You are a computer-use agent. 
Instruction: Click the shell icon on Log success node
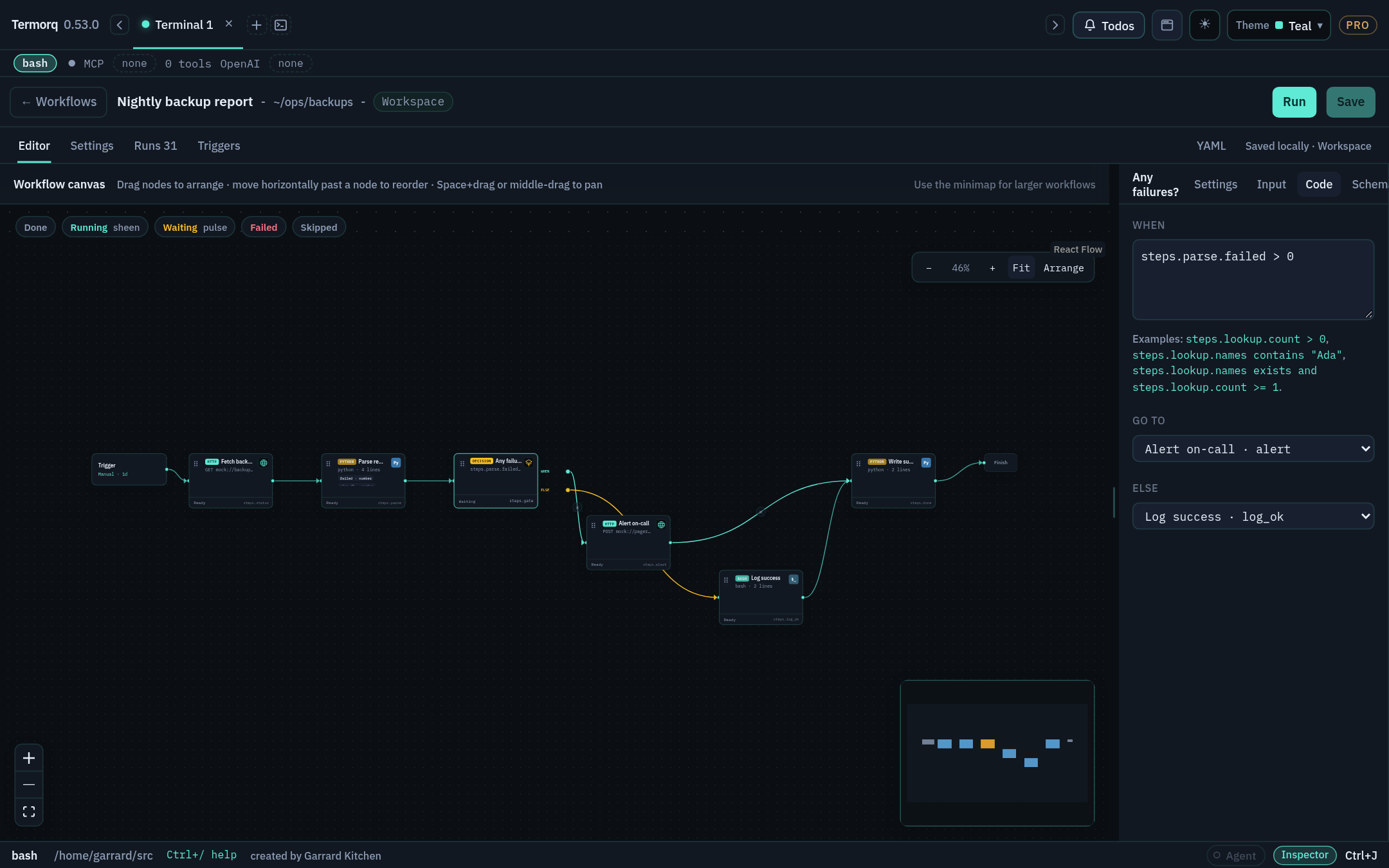pos(794,579)
